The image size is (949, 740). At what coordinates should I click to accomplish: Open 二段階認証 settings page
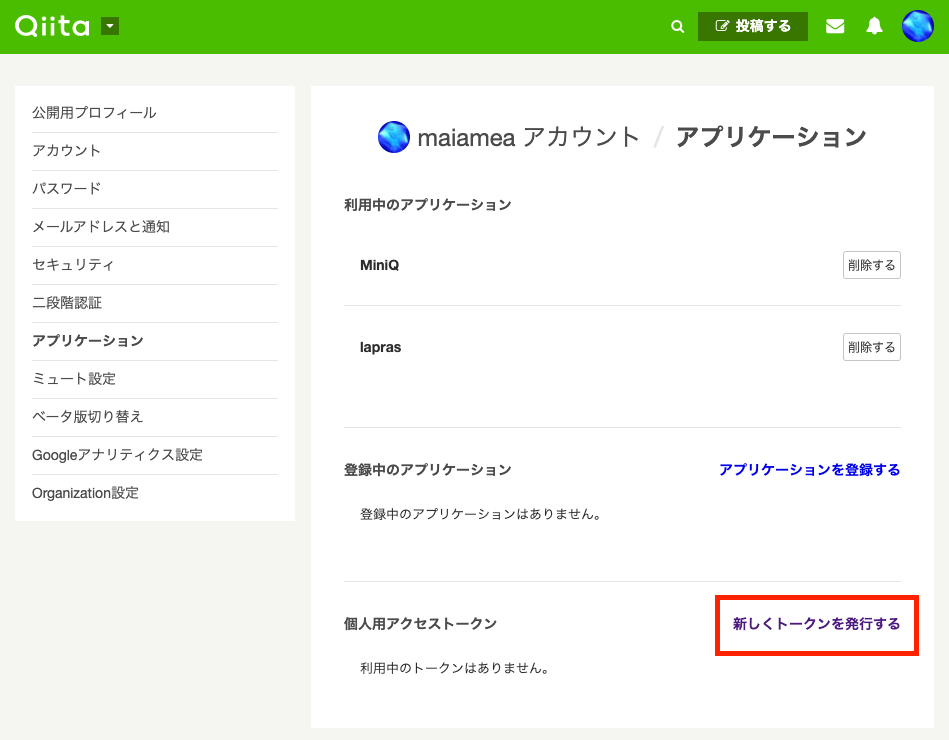click(x=67, y=303)
